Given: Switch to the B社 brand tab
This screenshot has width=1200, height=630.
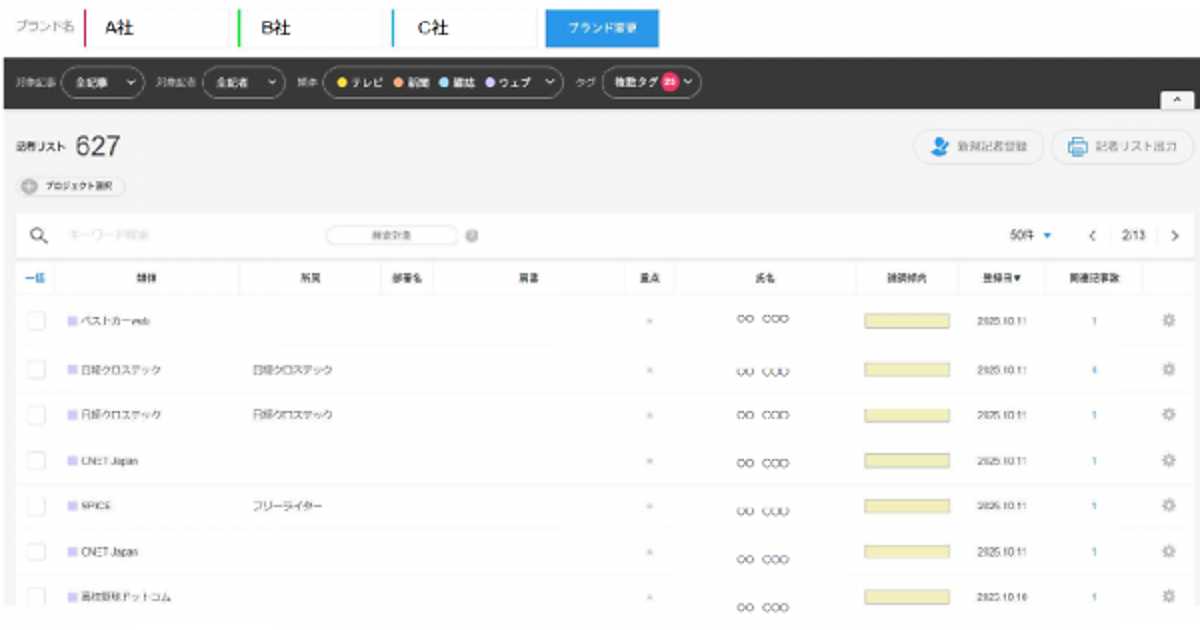Looking at the screenshot, I should pos(314,28).
